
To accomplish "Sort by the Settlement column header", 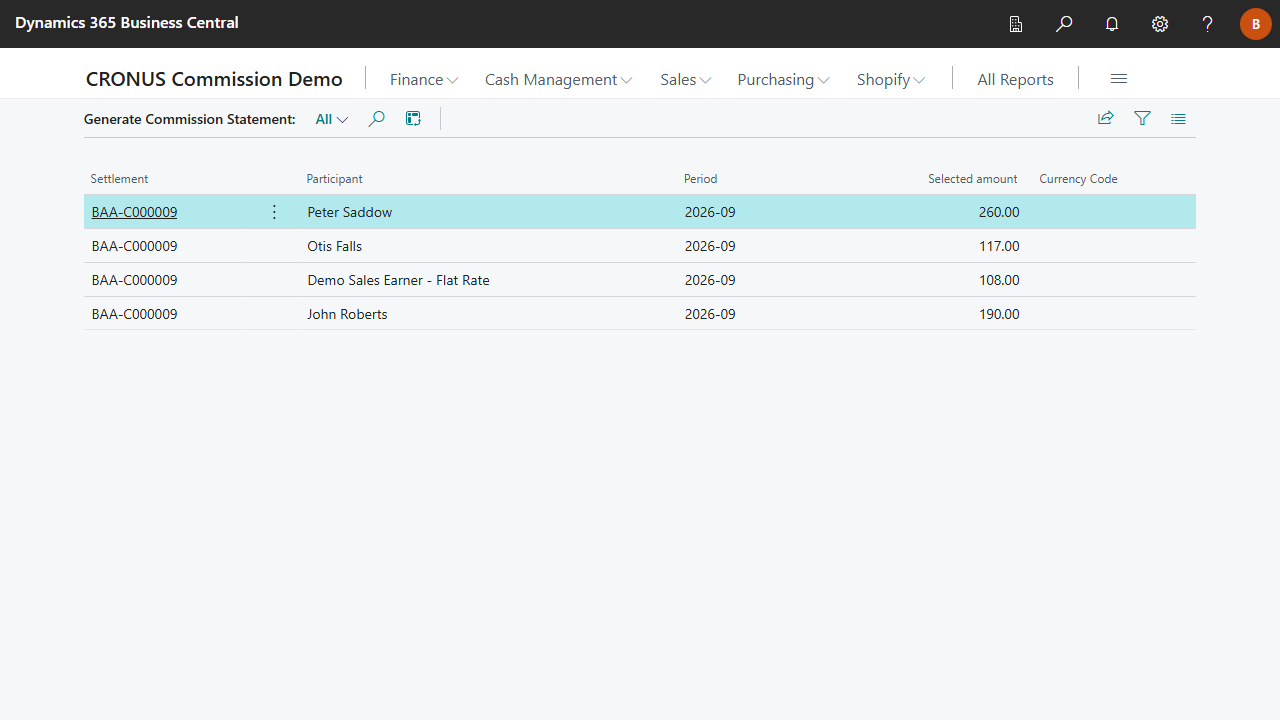I will (x=119, y=179).
